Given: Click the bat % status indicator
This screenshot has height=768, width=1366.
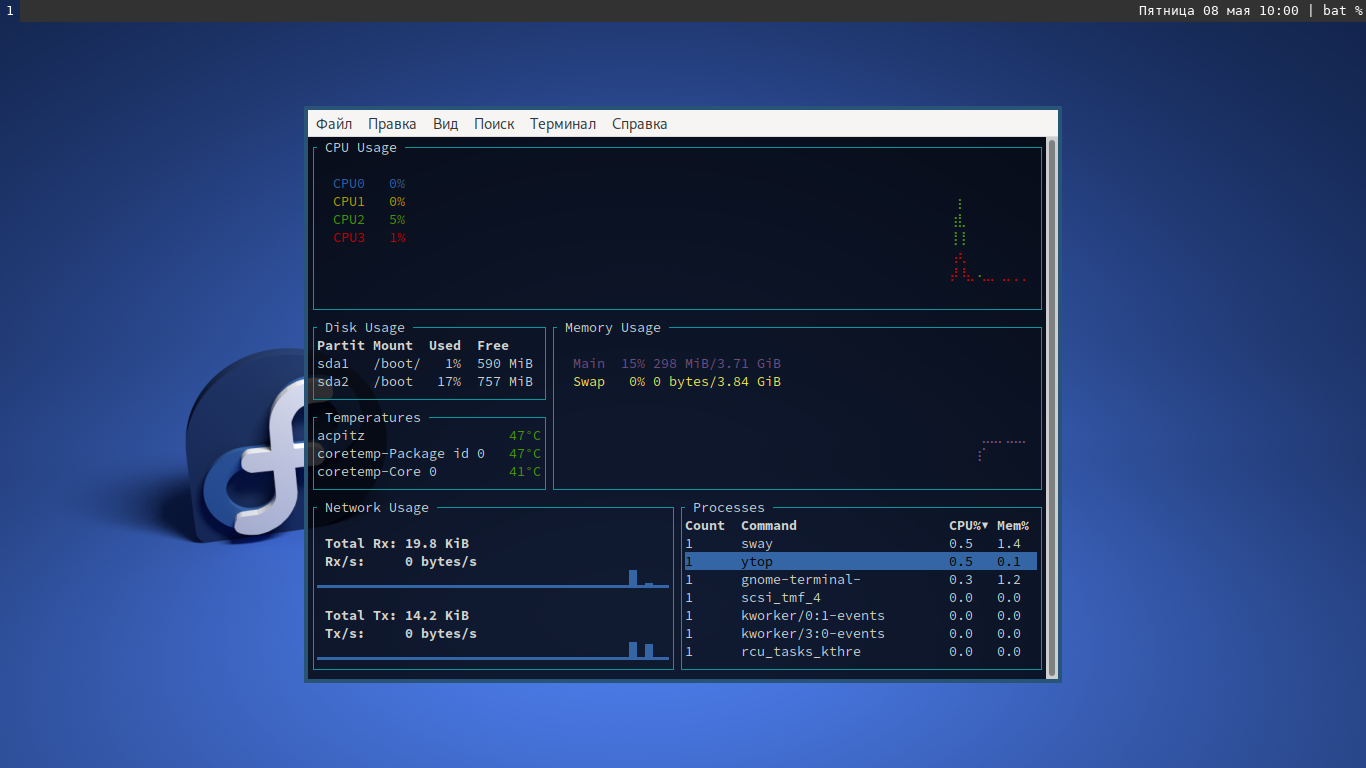Looking at the screenshot, I should click(1343, 10).
